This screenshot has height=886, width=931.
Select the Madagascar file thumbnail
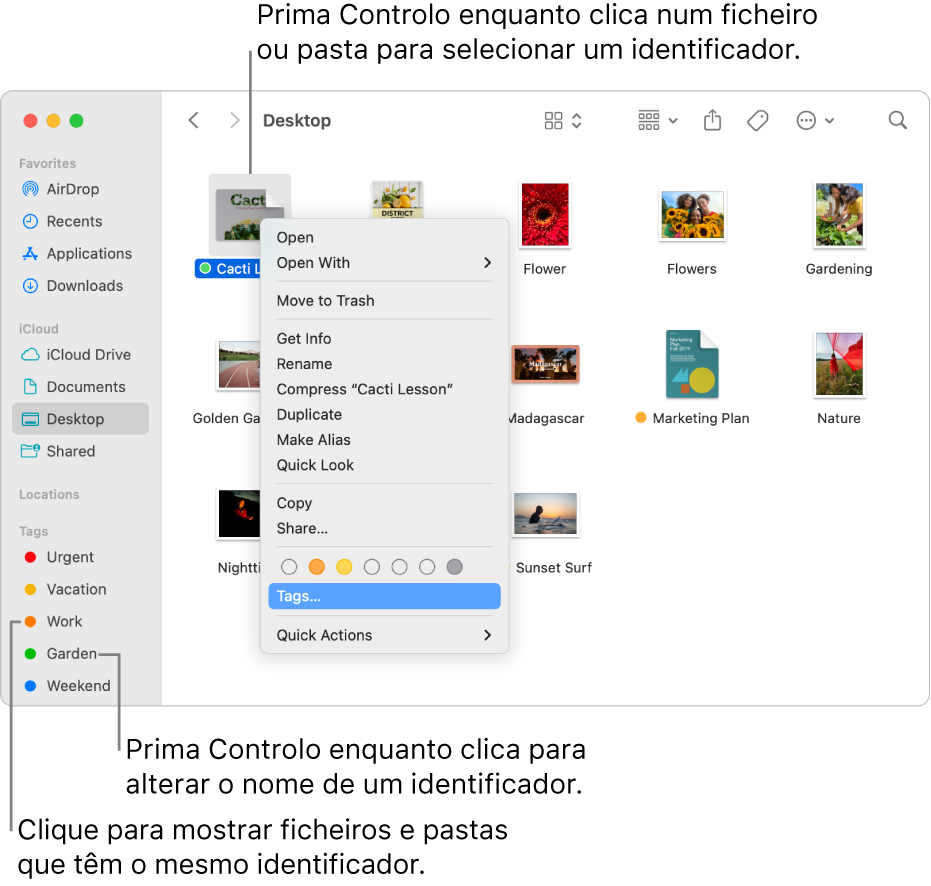(x=545, y=364)
